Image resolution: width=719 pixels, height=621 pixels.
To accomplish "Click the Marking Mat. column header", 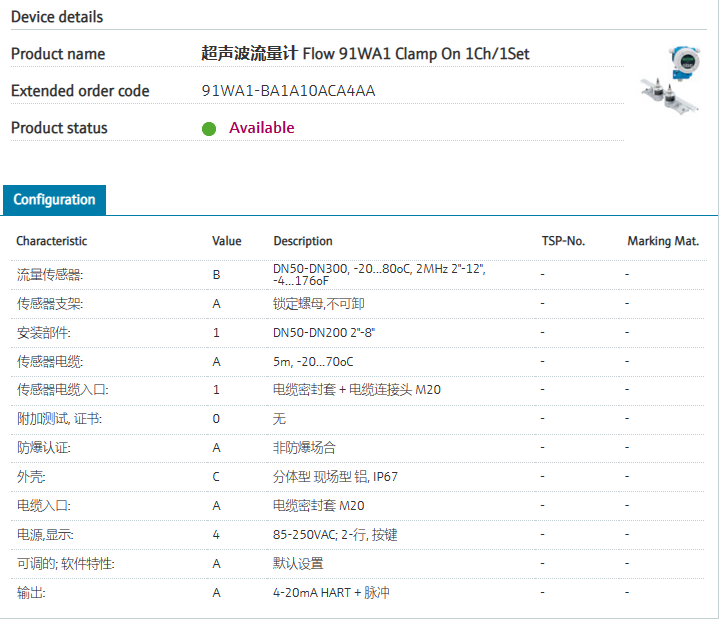I will (662, 241).
